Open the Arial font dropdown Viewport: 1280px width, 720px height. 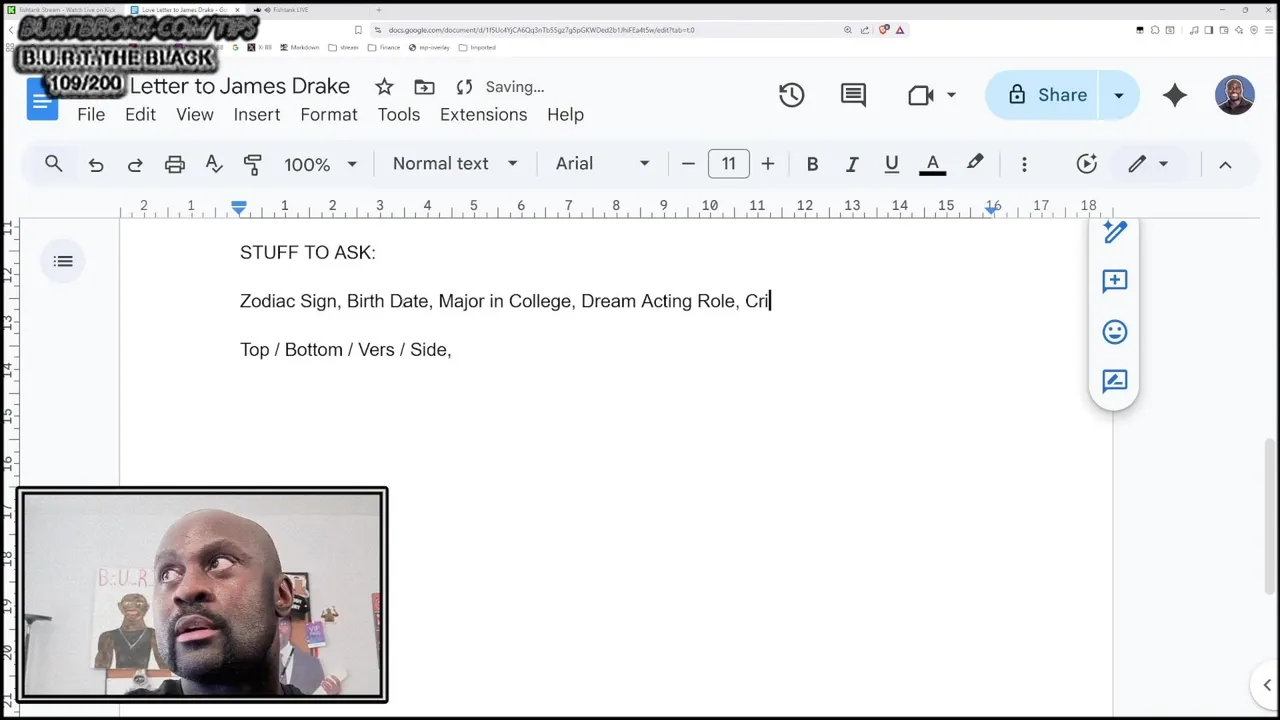(x=603, y=164)
